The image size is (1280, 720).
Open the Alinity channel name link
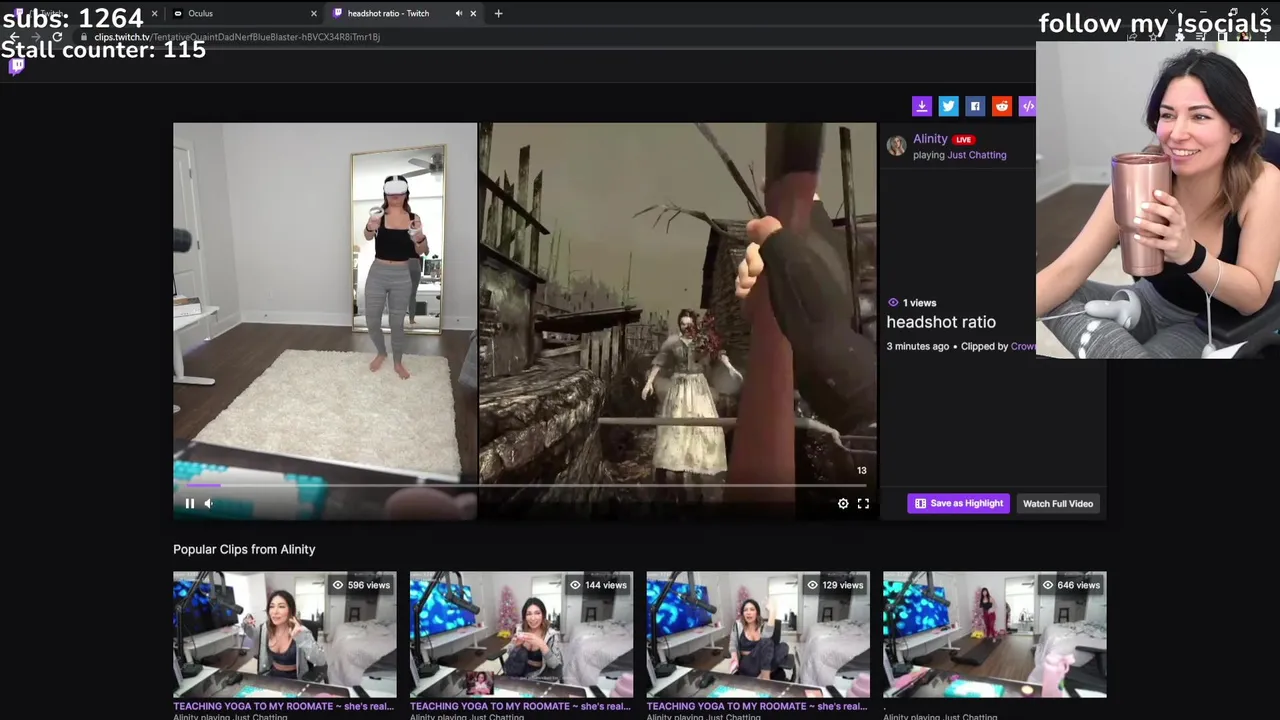pyautogui.click(x=930, y=139)
